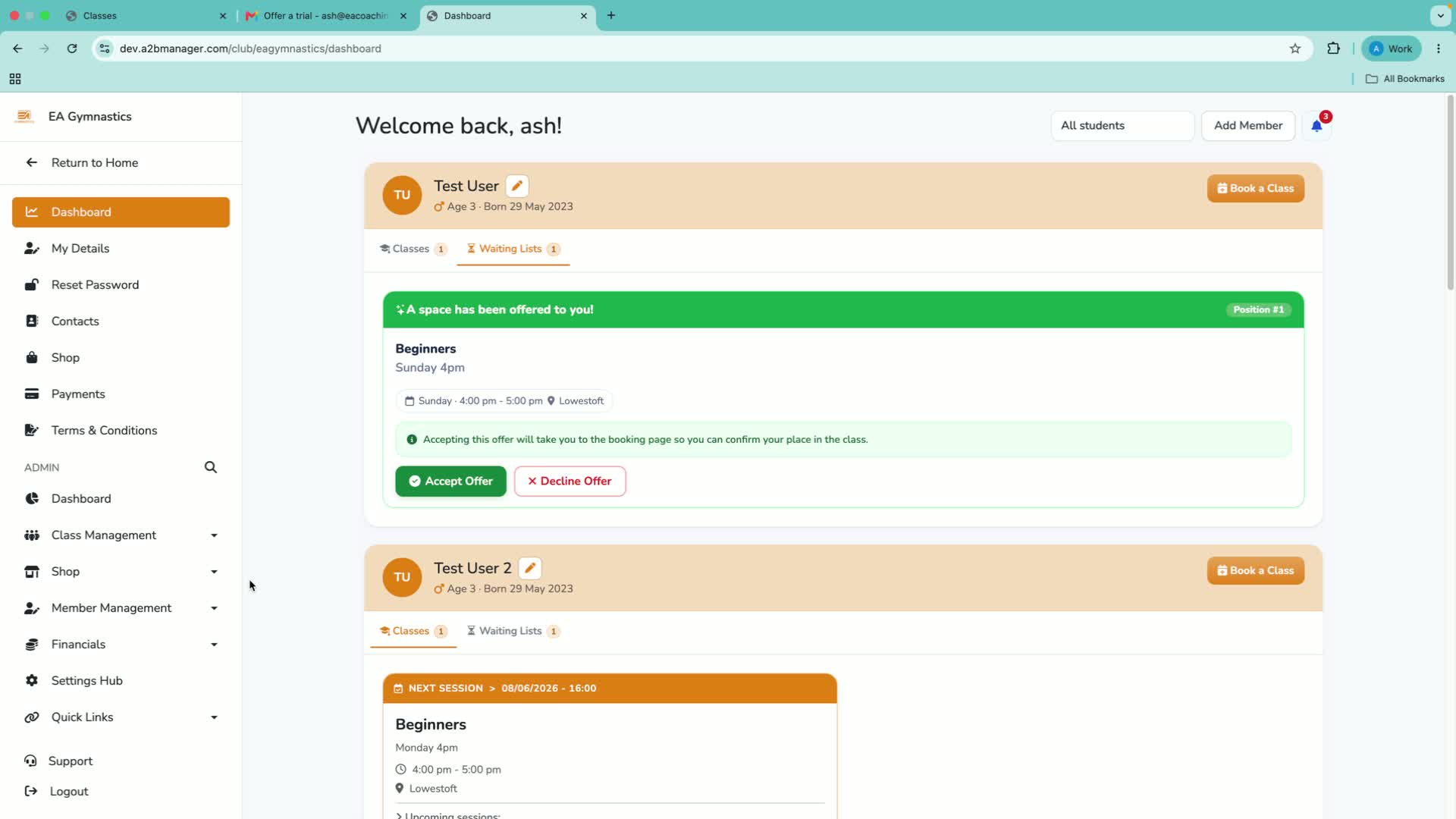Open the All students dropdown
The width and height of the screenshot is (1456, 819).
tap(1122, 126)
